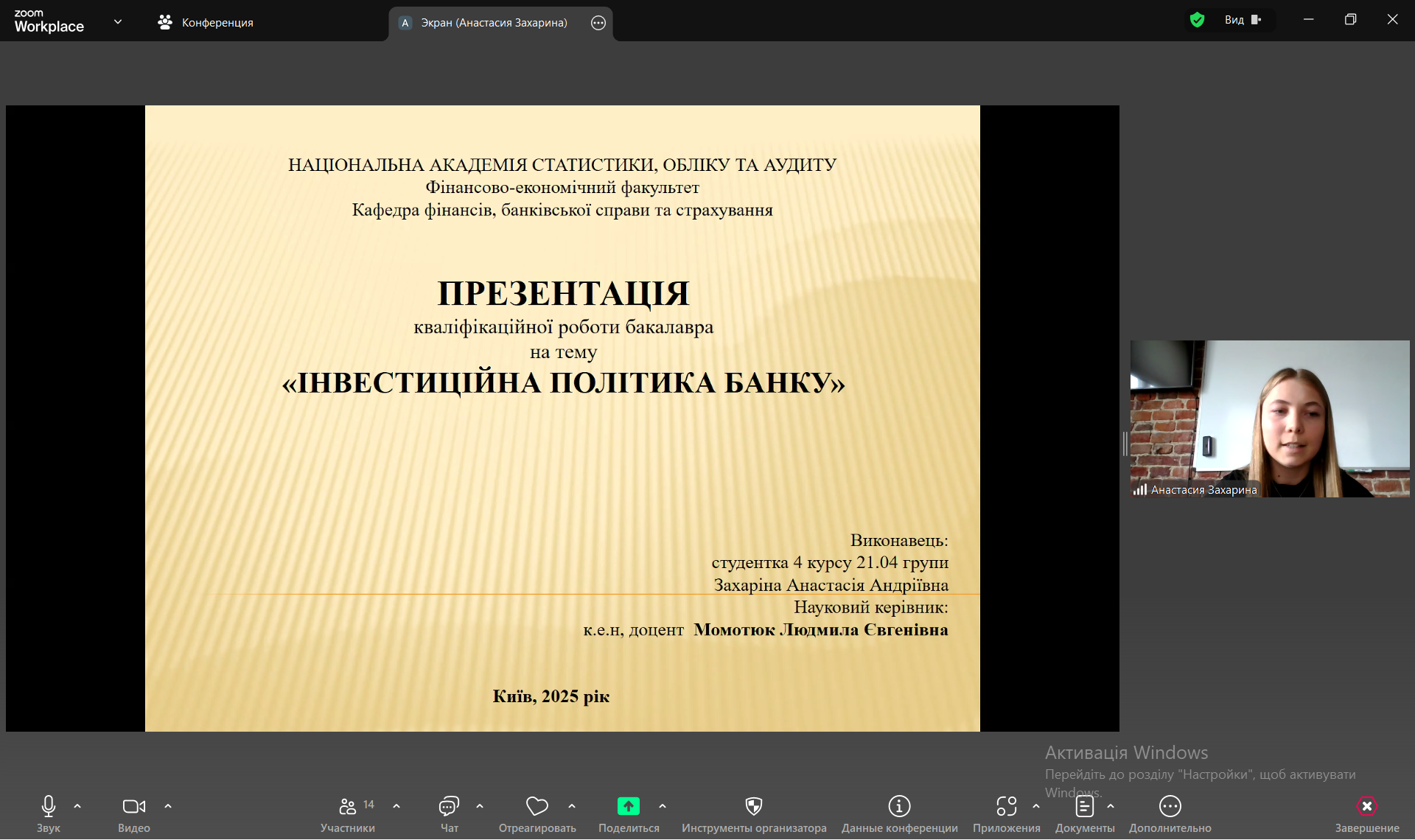Toggle the microphone mute button
The width and height of the screenshot is (1415, 840).
[49, 806]
